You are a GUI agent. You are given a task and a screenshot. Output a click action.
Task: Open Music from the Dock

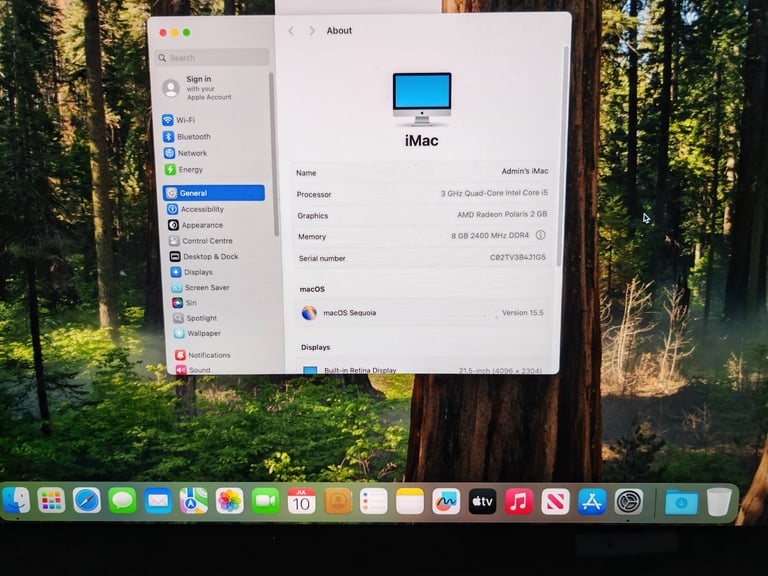pos(519,501)
